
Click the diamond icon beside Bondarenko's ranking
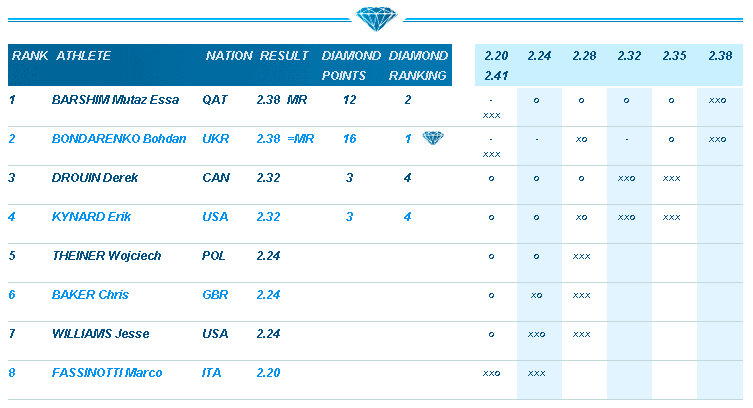432,139
